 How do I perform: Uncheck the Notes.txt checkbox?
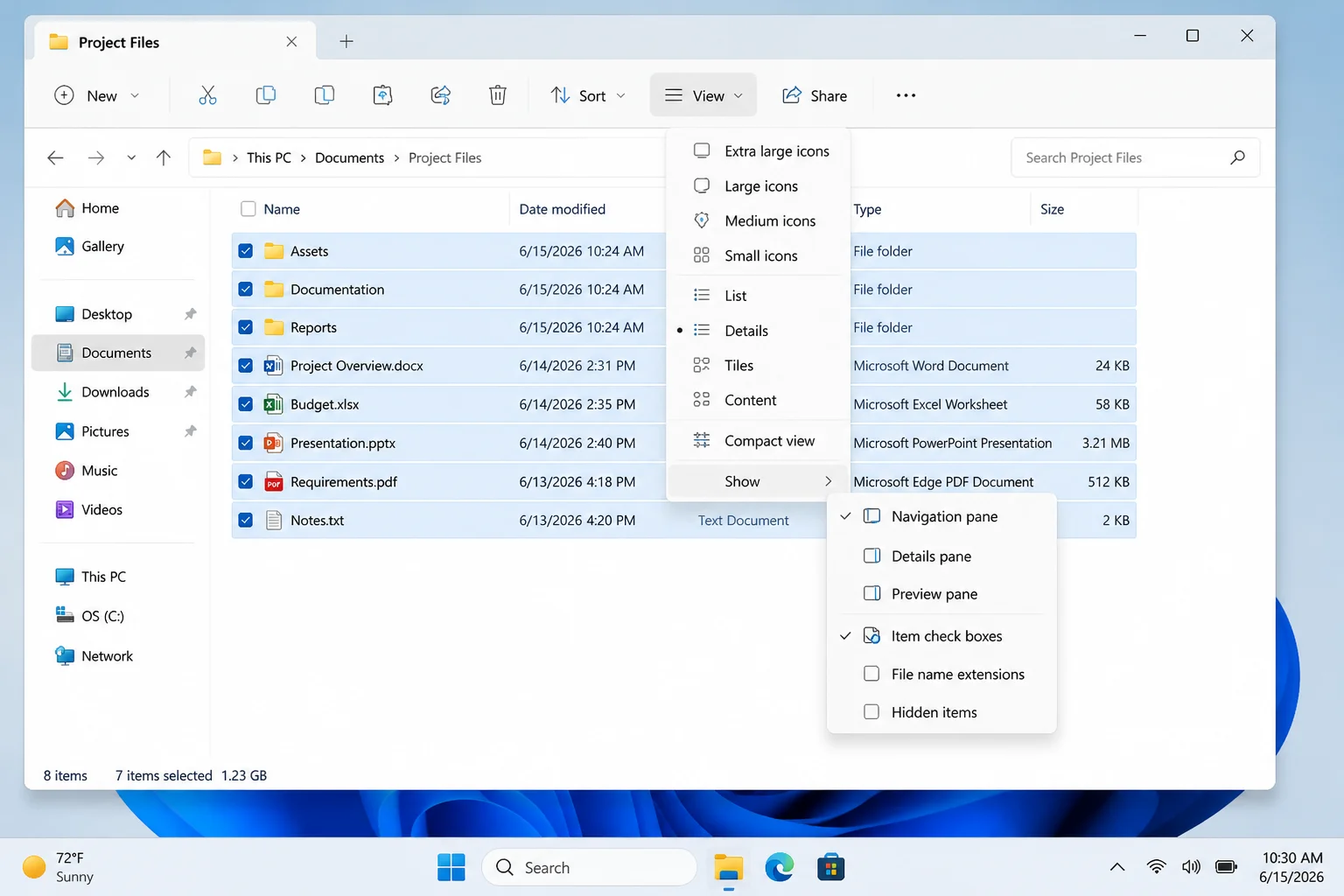coord(246,520)
